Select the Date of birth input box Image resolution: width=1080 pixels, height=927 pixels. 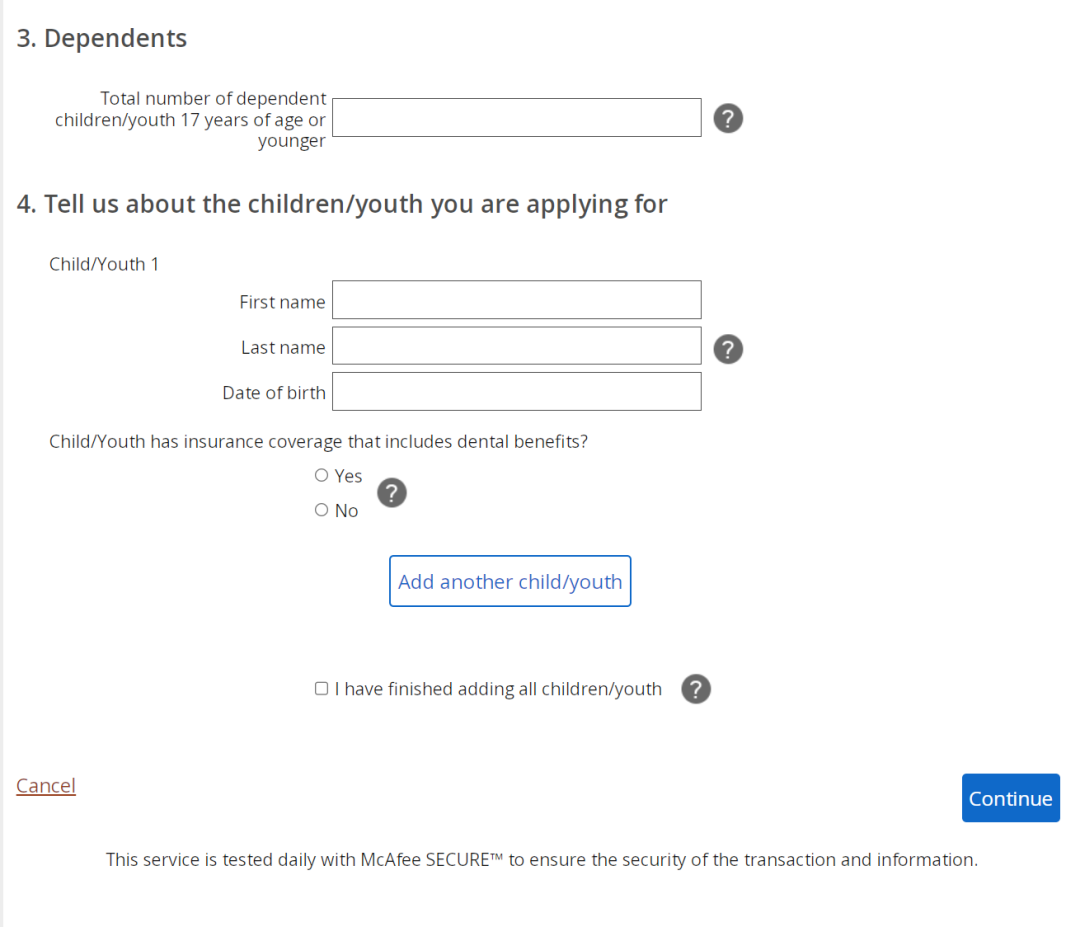pyautogui.click(x=517, y=391)
